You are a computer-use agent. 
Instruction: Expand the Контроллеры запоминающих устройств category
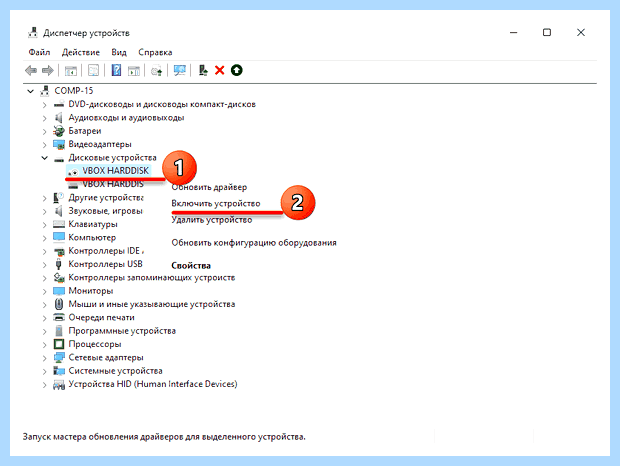[x=45, y=278]
